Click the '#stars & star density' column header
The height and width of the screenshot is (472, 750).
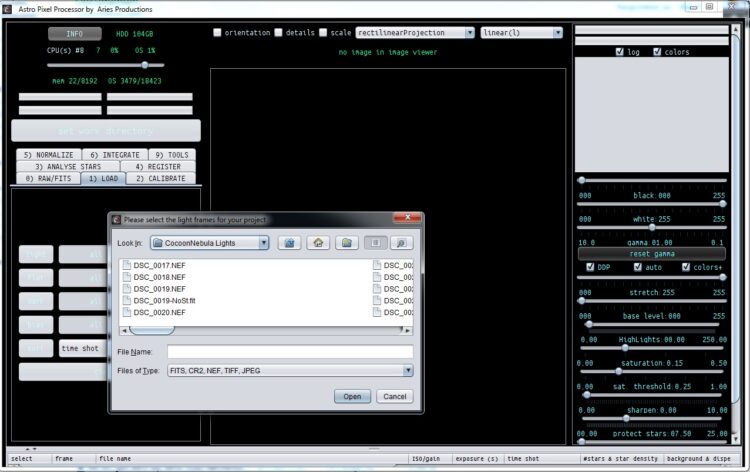[620, 459]
